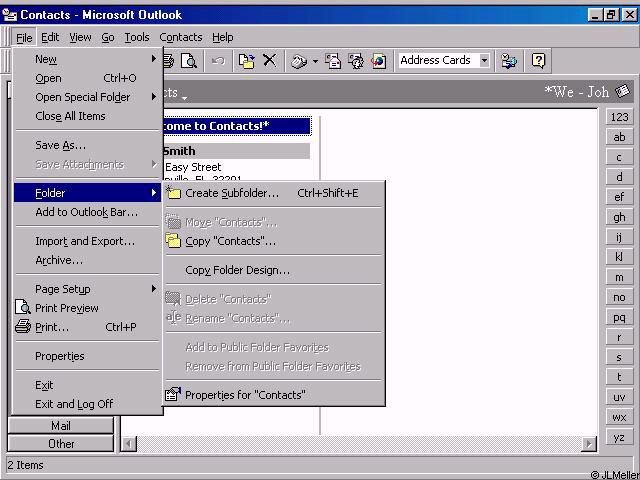Open the File menu
This screenshot has height=480, width=640.
(x=24, y=38)
